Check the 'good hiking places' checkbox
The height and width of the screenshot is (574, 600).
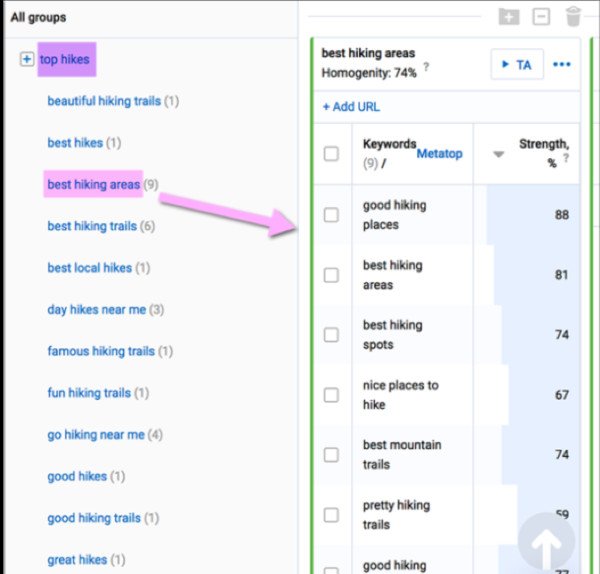[x=331, y=215]
